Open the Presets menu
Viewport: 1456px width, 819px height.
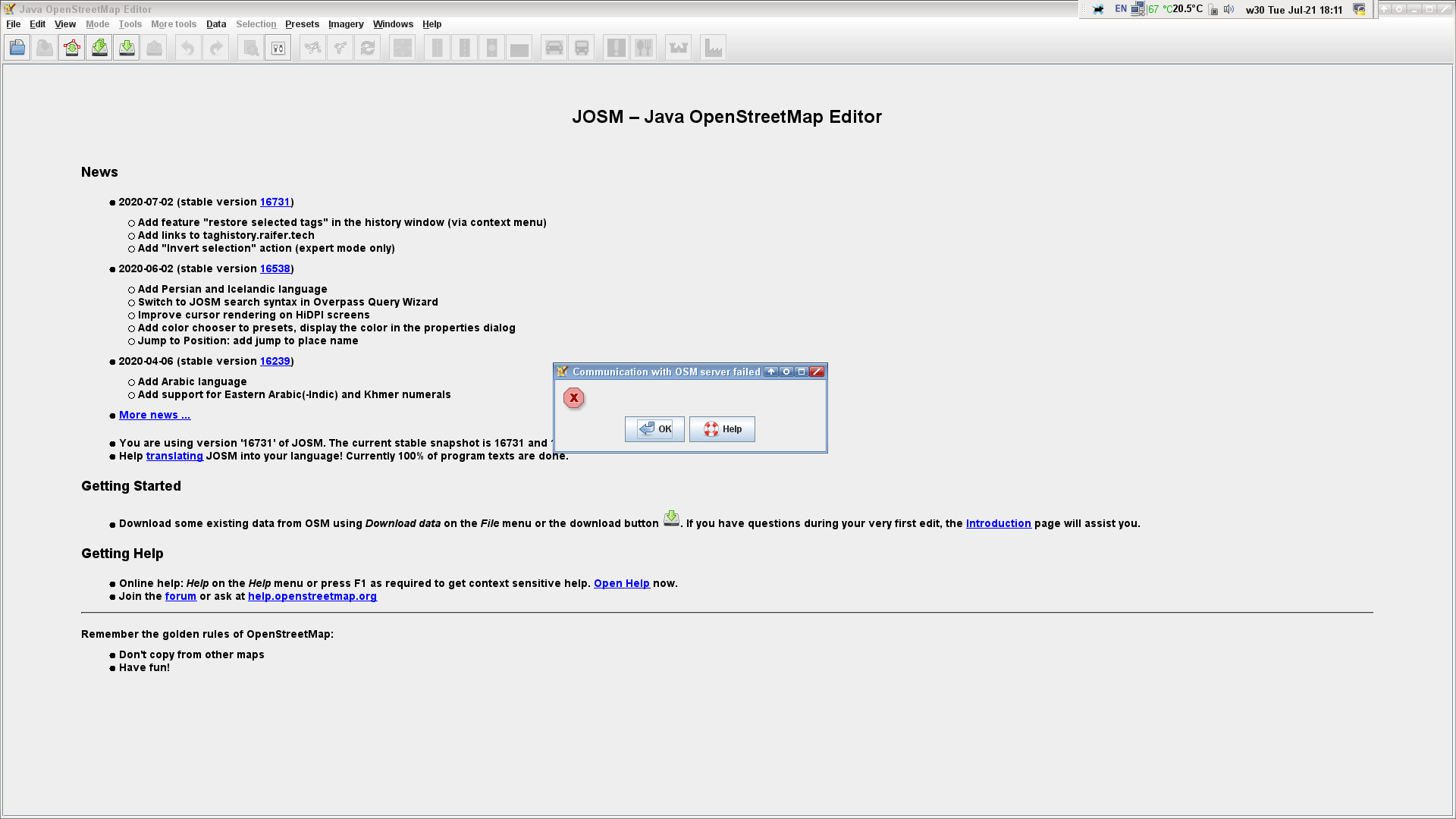click(x=302, y=24)
